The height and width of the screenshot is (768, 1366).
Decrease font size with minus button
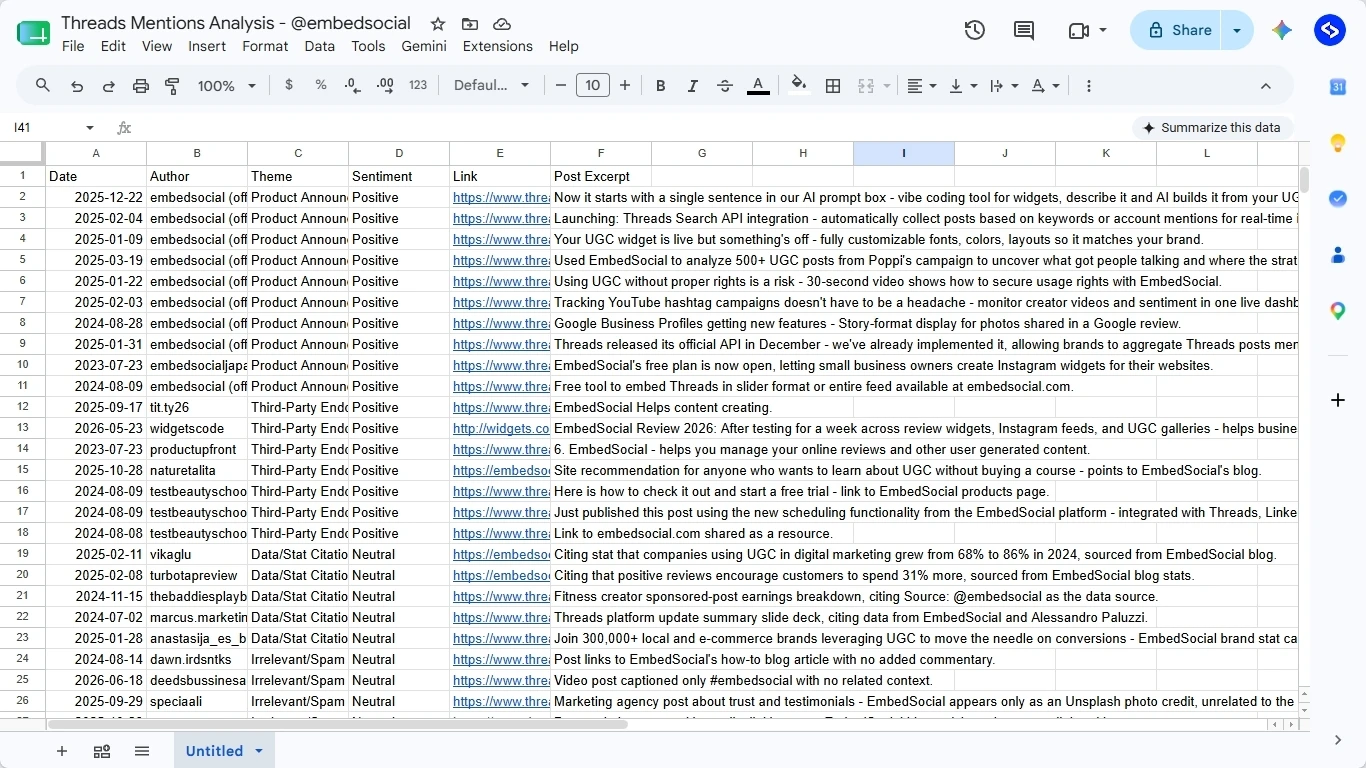(560, 86)
